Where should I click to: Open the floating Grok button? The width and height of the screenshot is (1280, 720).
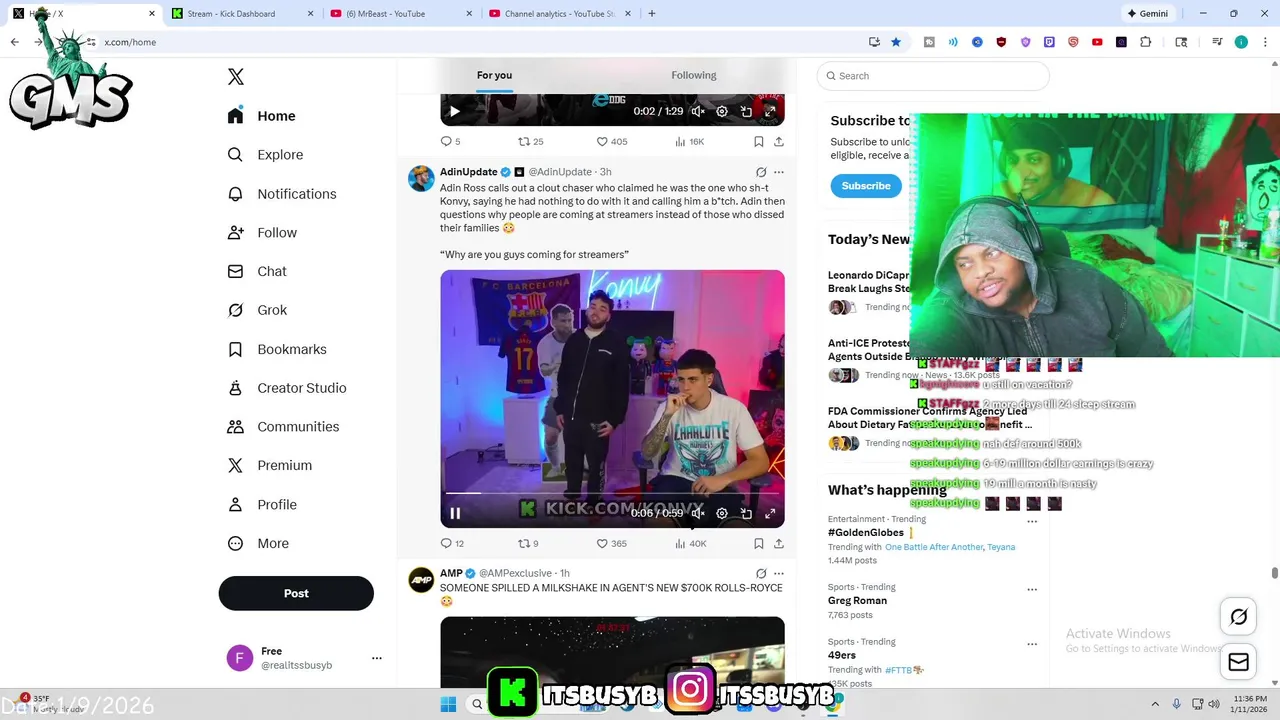[1238, 617]
